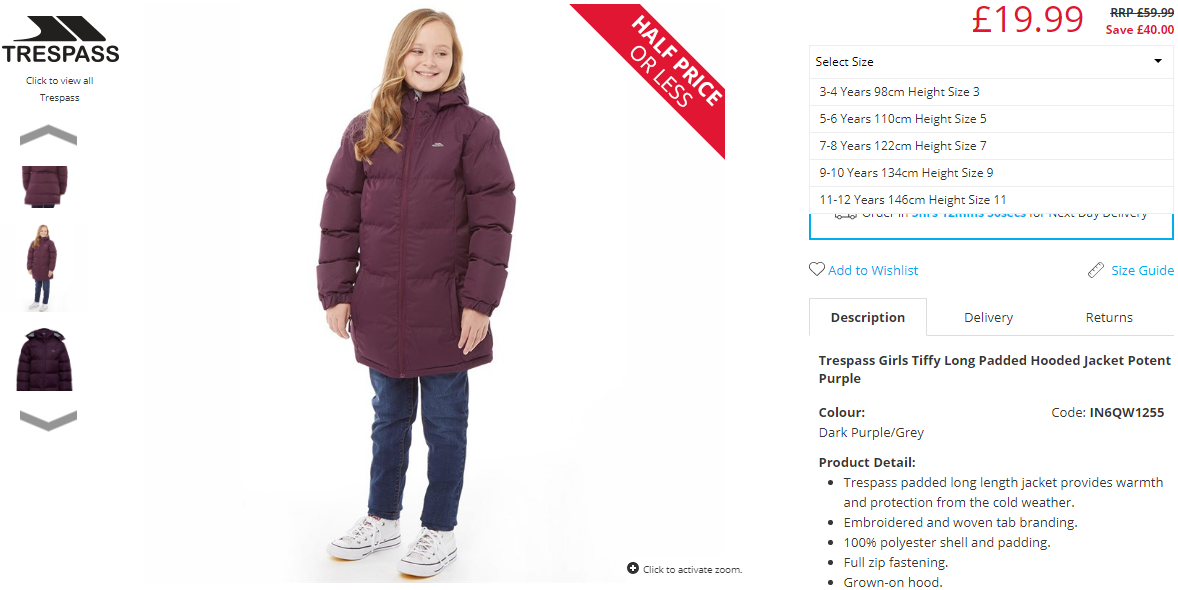Click the Add to Wishlist link
The width and height of the screenshot is (1178, 590).
point(873,270)
